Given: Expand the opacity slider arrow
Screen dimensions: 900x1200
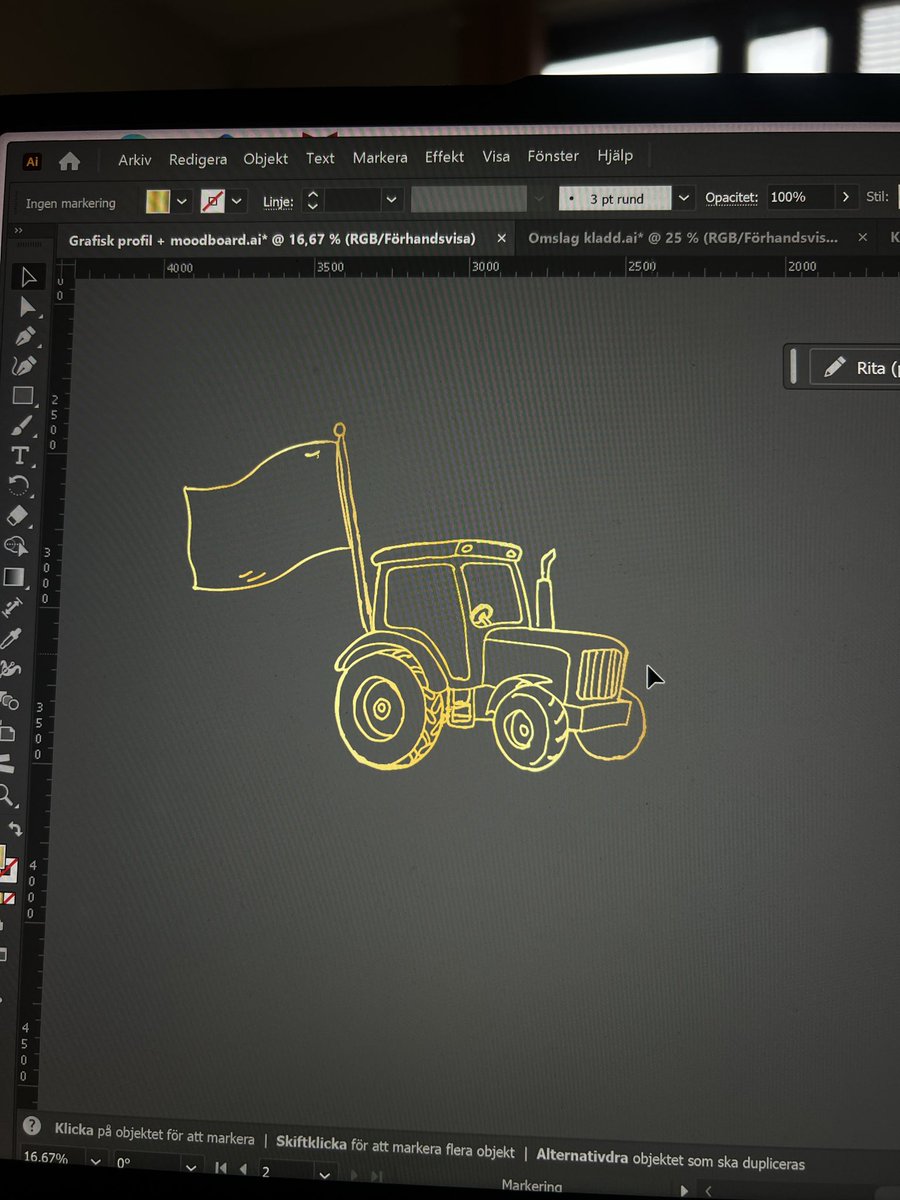Looking at the screenshot, I should coord(846,197).
